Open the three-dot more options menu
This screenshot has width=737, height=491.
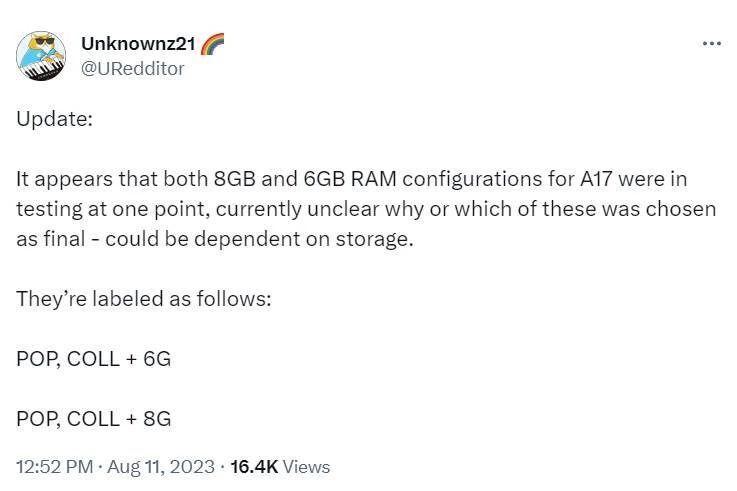point(711,44)
